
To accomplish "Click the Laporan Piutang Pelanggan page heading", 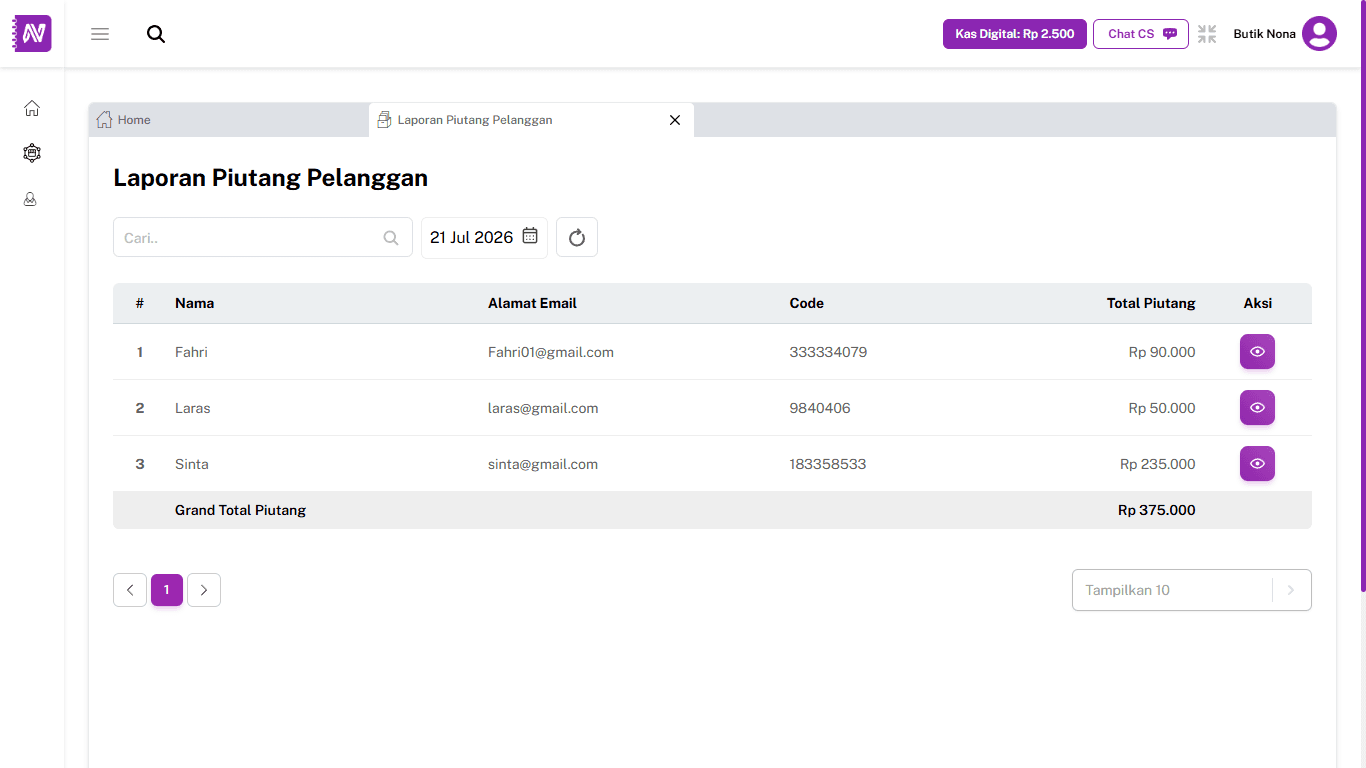I will tap(271, 178).
